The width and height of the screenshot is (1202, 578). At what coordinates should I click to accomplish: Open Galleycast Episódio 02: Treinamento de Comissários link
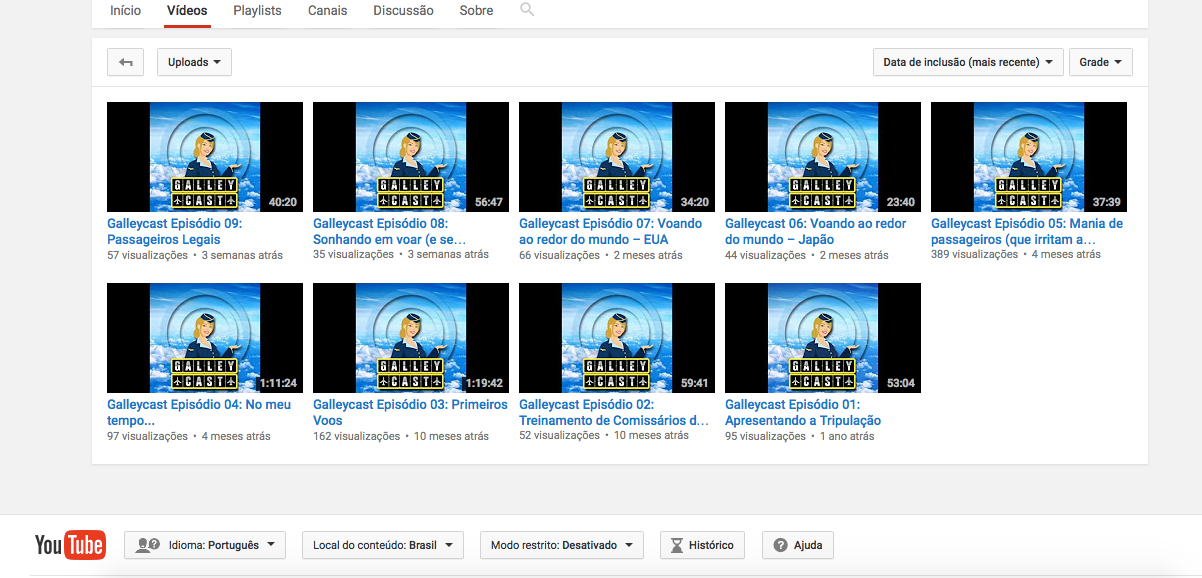(614, 413)
